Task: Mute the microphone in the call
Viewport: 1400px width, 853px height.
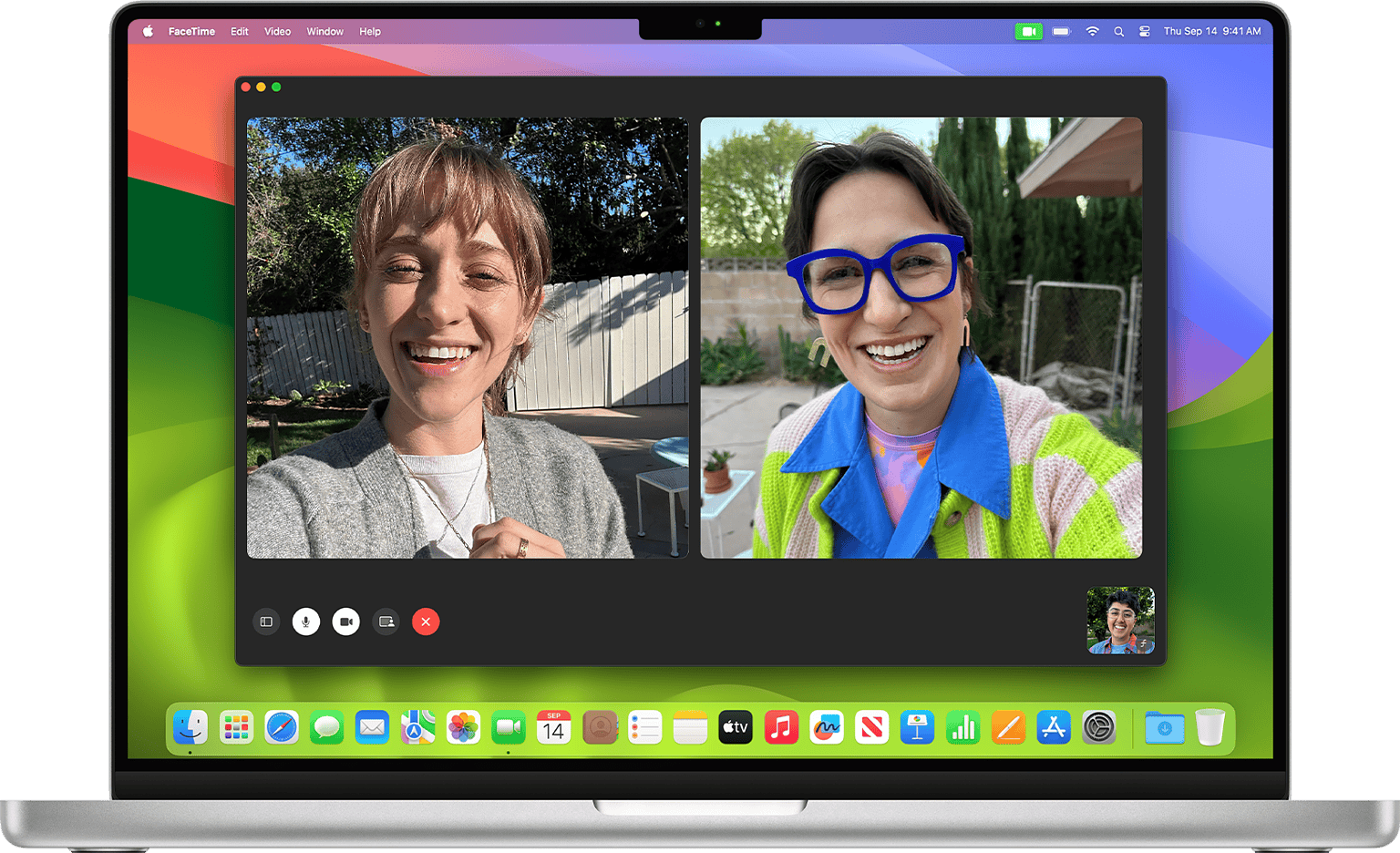Action: pyautogui.click(x=305, y=622)
